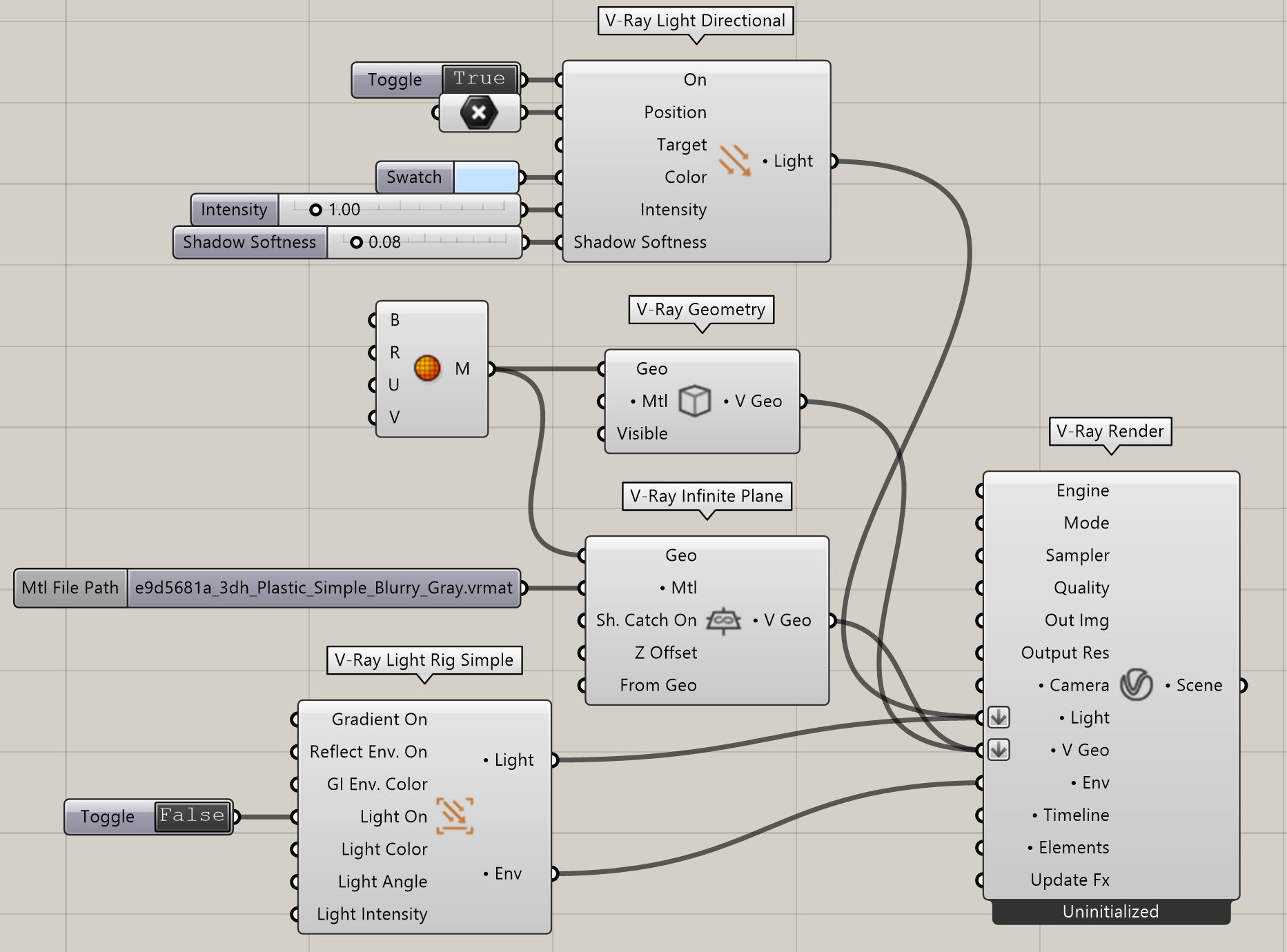
Task: Click the Shadow Softness slider name label
Action: 249,242
